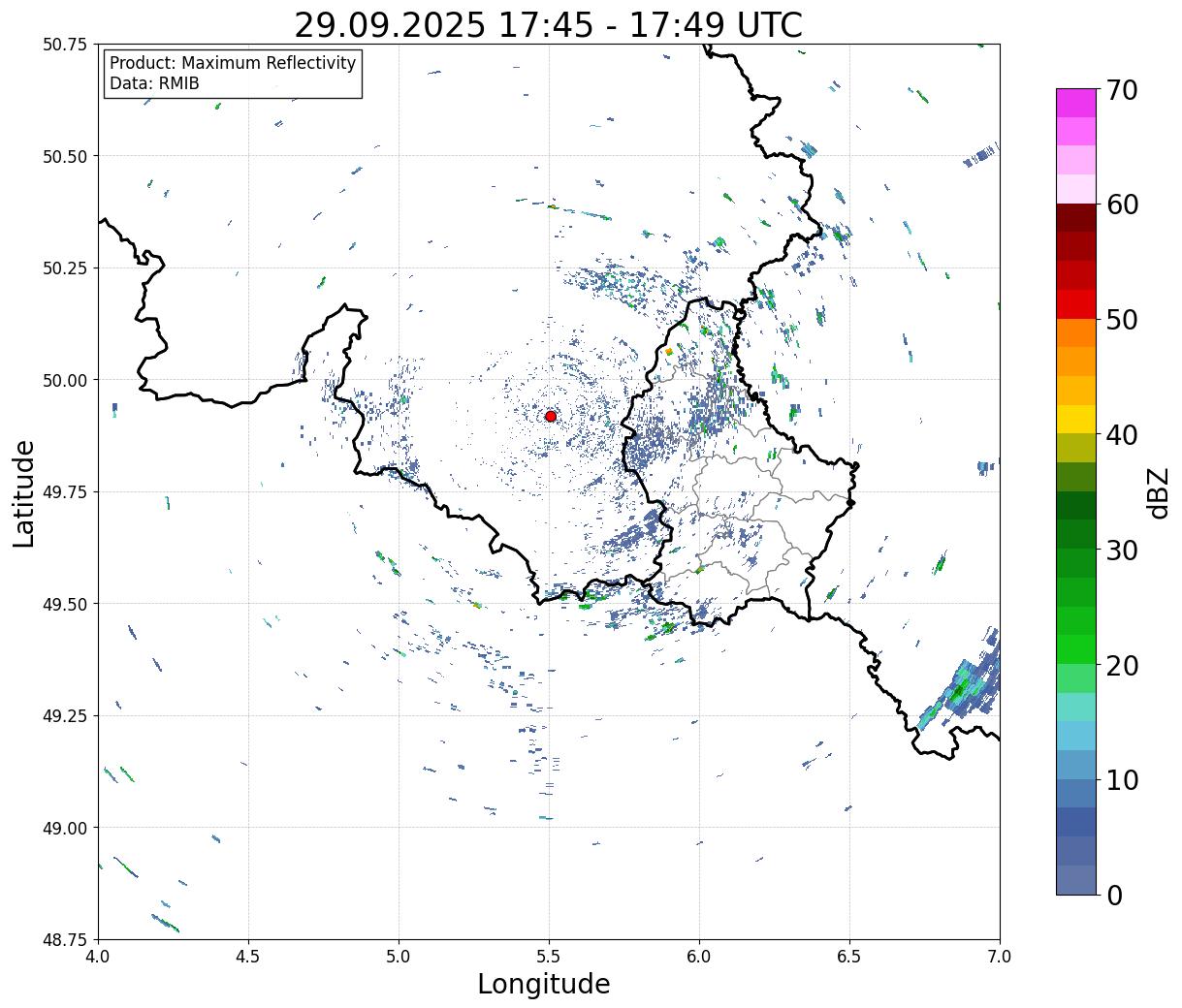This screenshot has width=1182, height=1008.
Task: Click the longitude tick label 6.0
Action: [699, 957]
